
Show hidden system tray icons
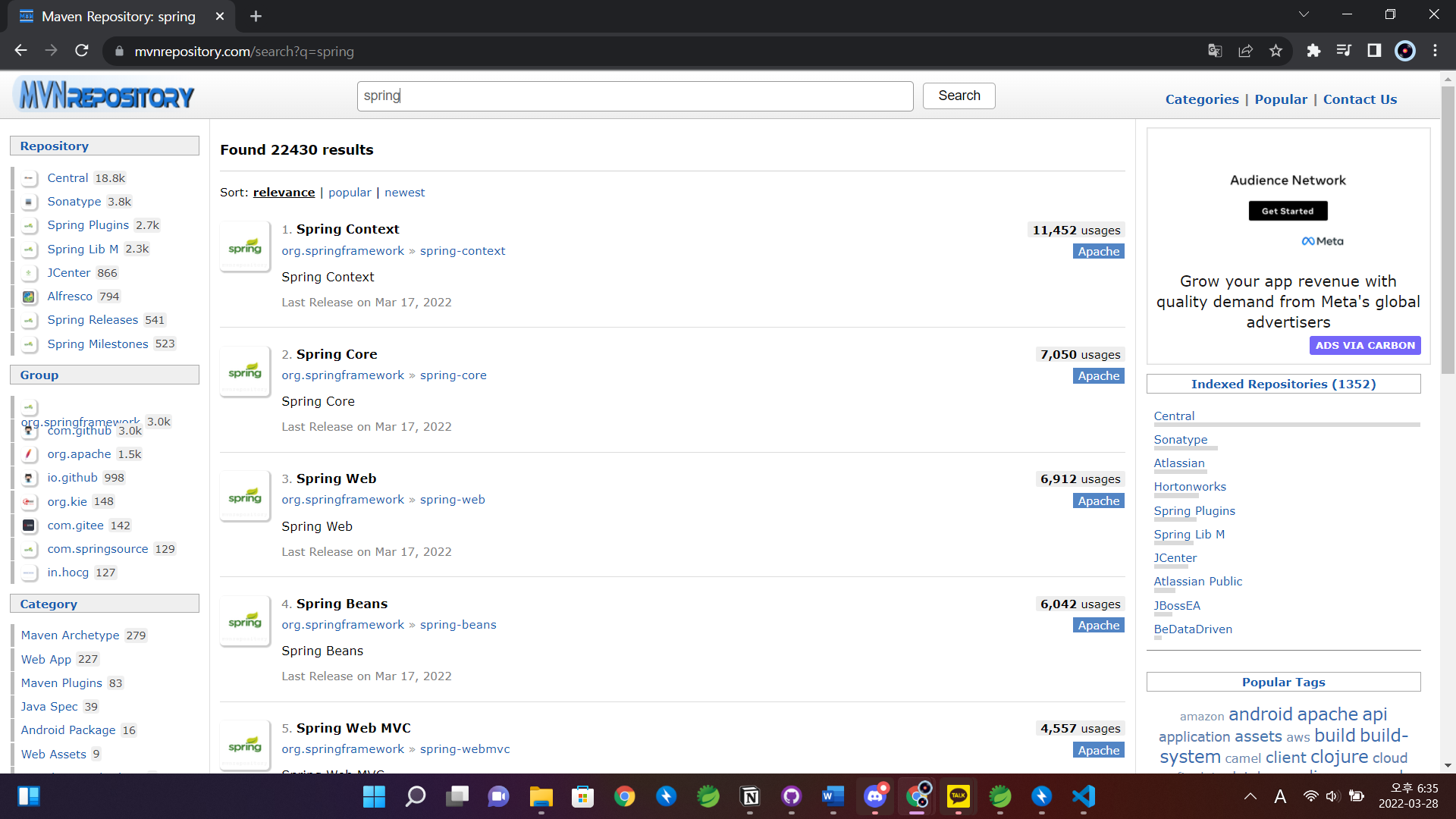pyautogui.click(x=1250, y=796)
